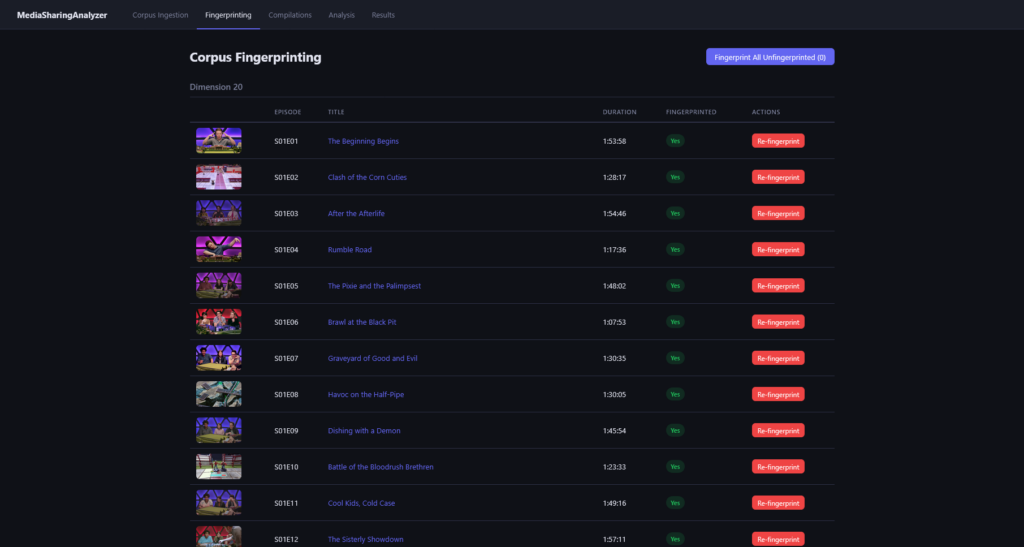Open The Pixie and the Palimpsest link
Viewport: 1024px width, 547px height.
coord(374,286)
